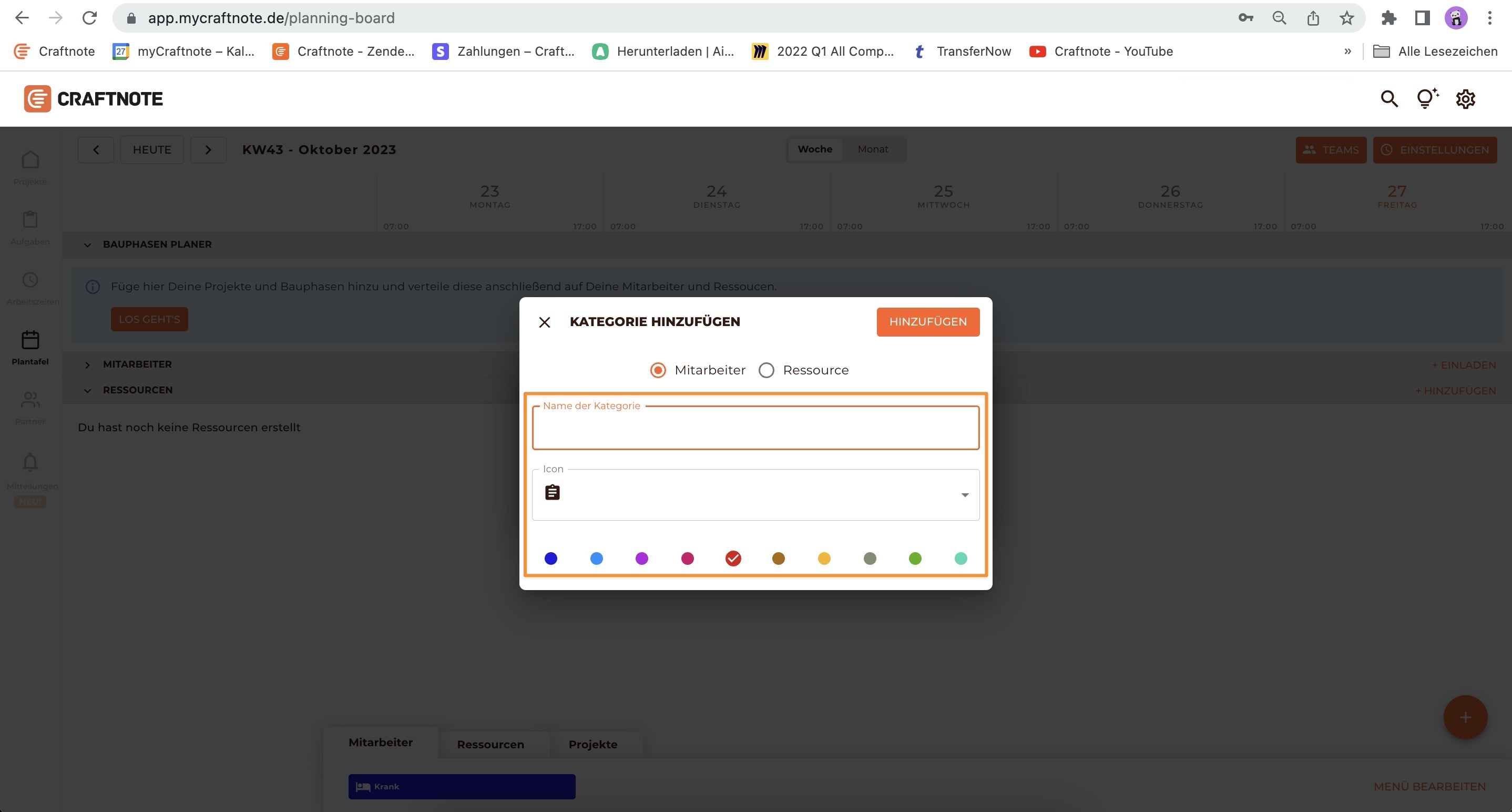Open the Teams button
1512x812 pixels.
(1331, 150)
